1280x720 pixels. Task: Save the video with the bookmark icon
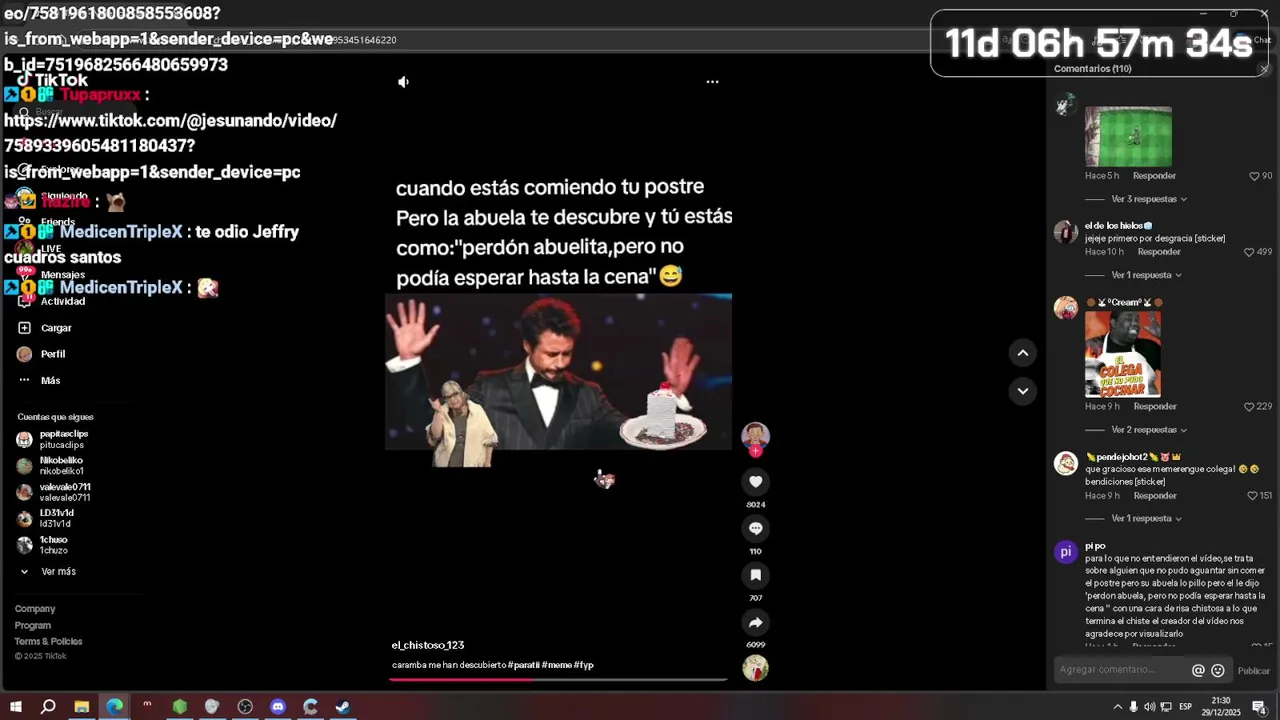point(755,575)
